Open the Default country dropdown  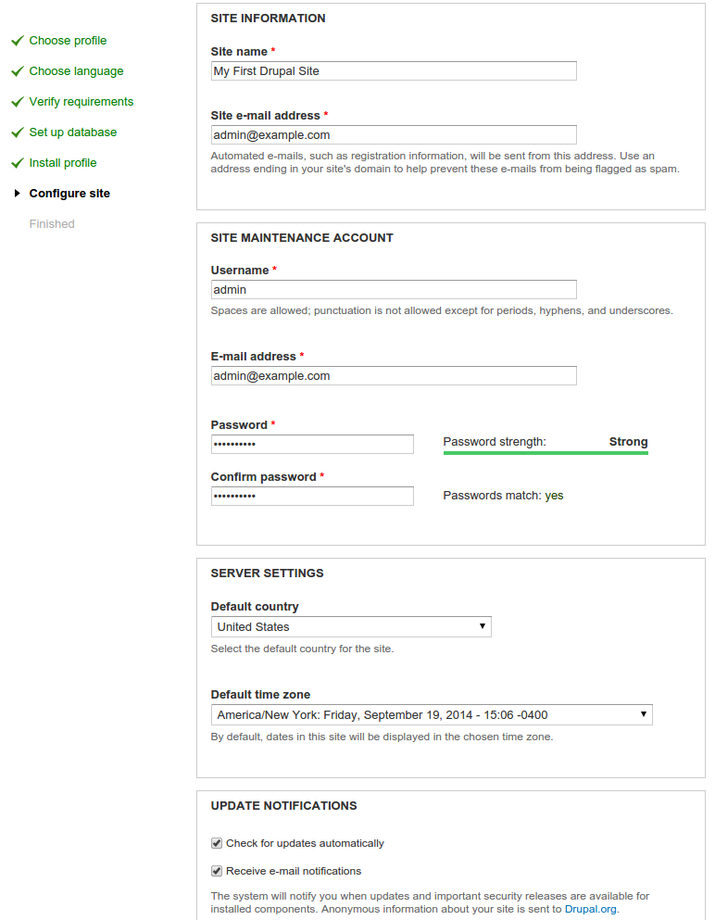[x=351, y=627]
